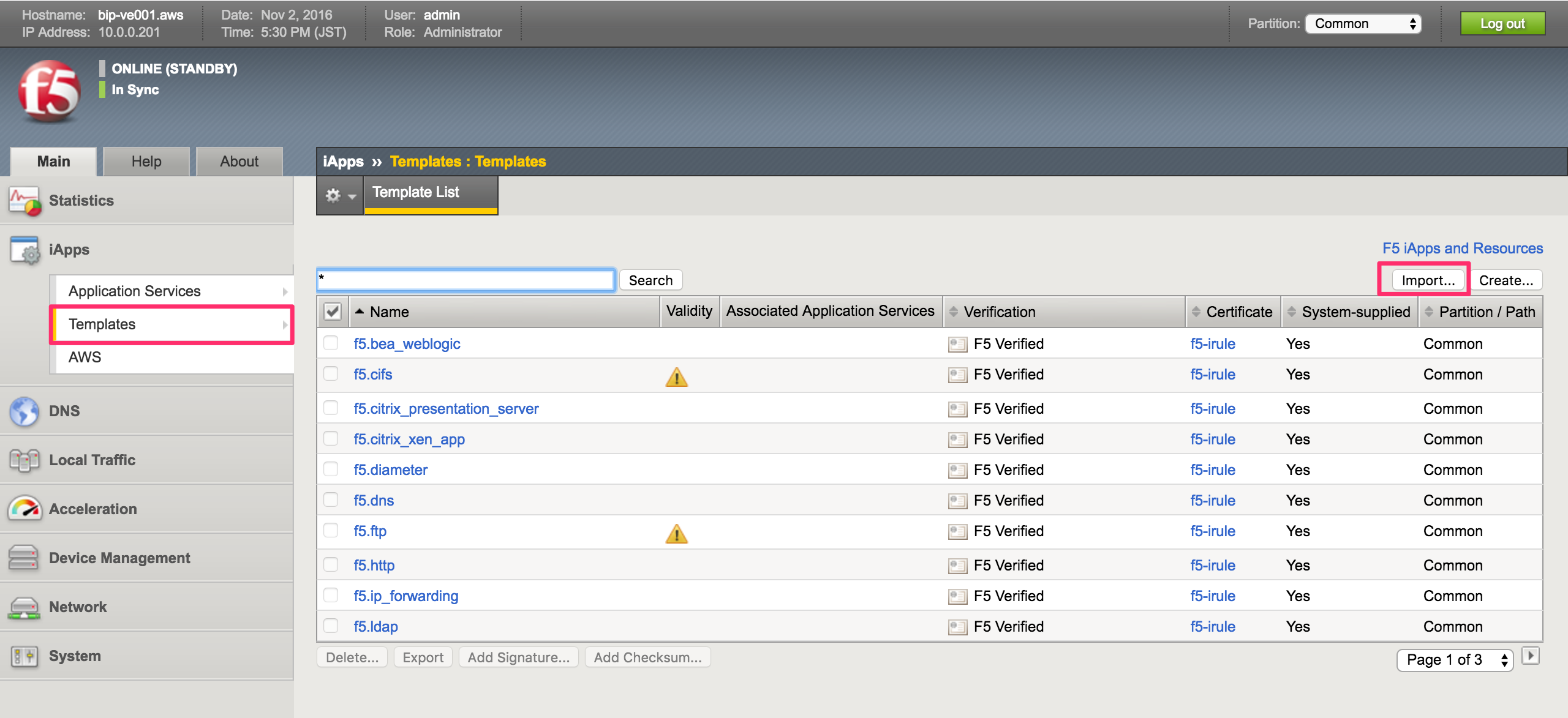Open the f5.http template link
1568x718 pixels.
coord(374,566)
